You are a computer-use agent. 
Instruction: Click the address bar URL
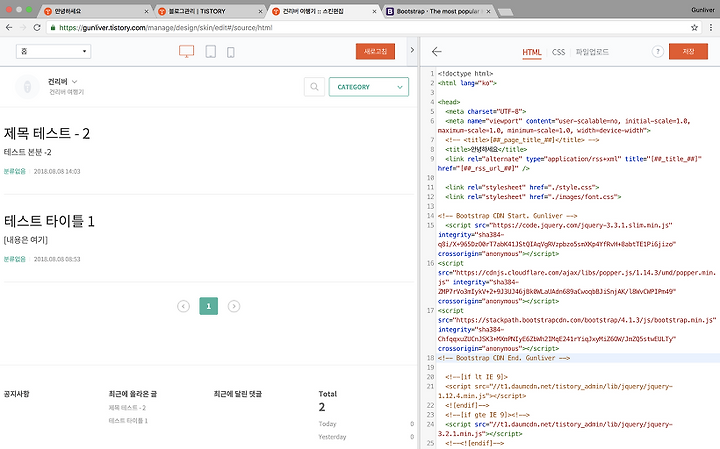tap(166, 28)
